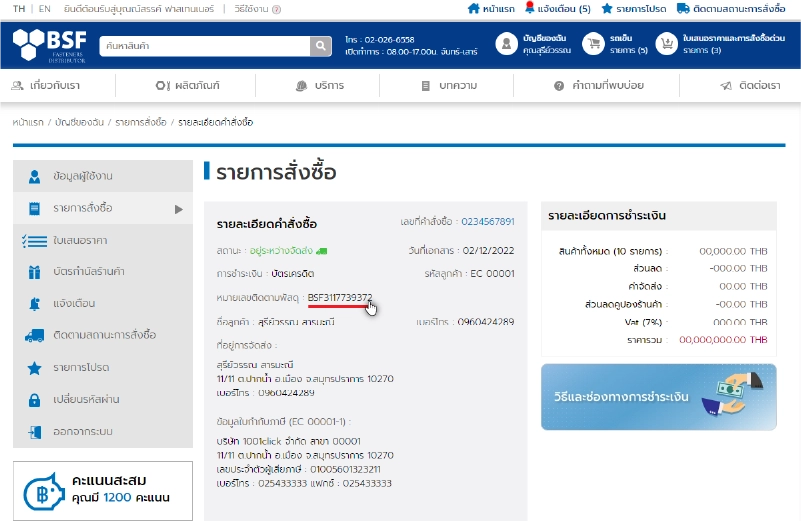Image resolution: width=801 pixels, height=521 pixels.
Task: Click the search magnifier icon
Action: coord(320,46)
